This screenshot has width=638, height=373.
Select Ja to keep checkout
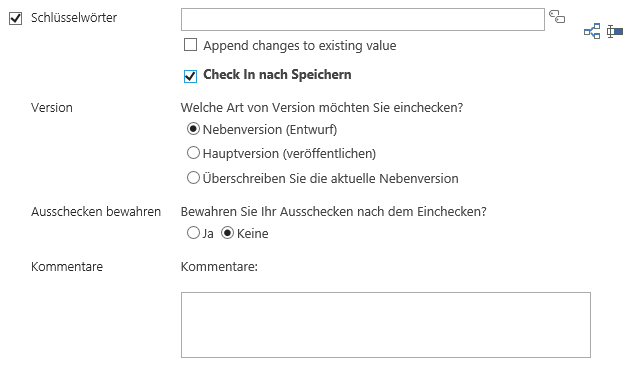click(x=193, y=233)
